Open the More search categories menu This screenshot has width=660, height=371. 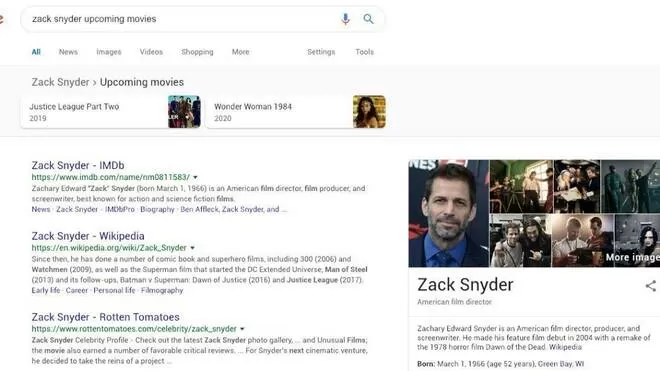[x=240, y=52]
